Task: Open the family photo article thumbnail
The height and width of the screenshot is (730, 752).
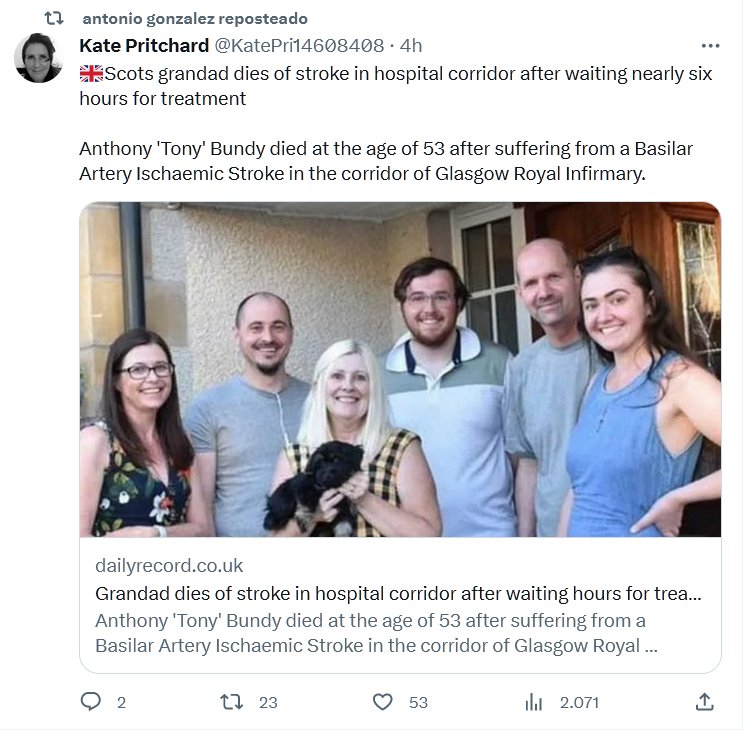Action: pos(400,369)
